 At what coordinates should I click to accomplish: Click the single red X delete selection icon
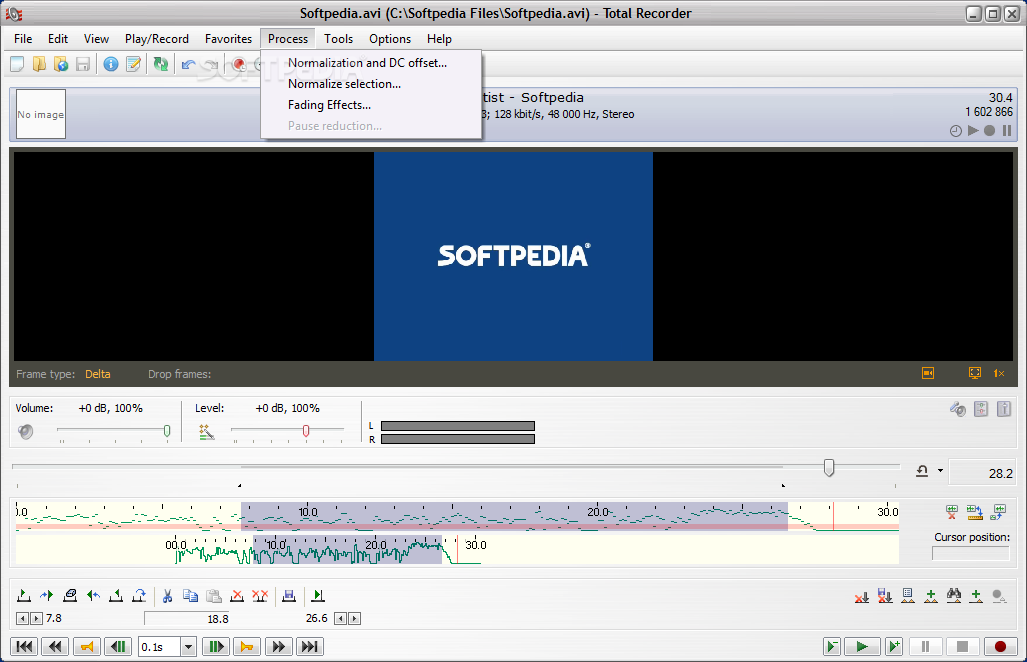(x=237, y=595)
